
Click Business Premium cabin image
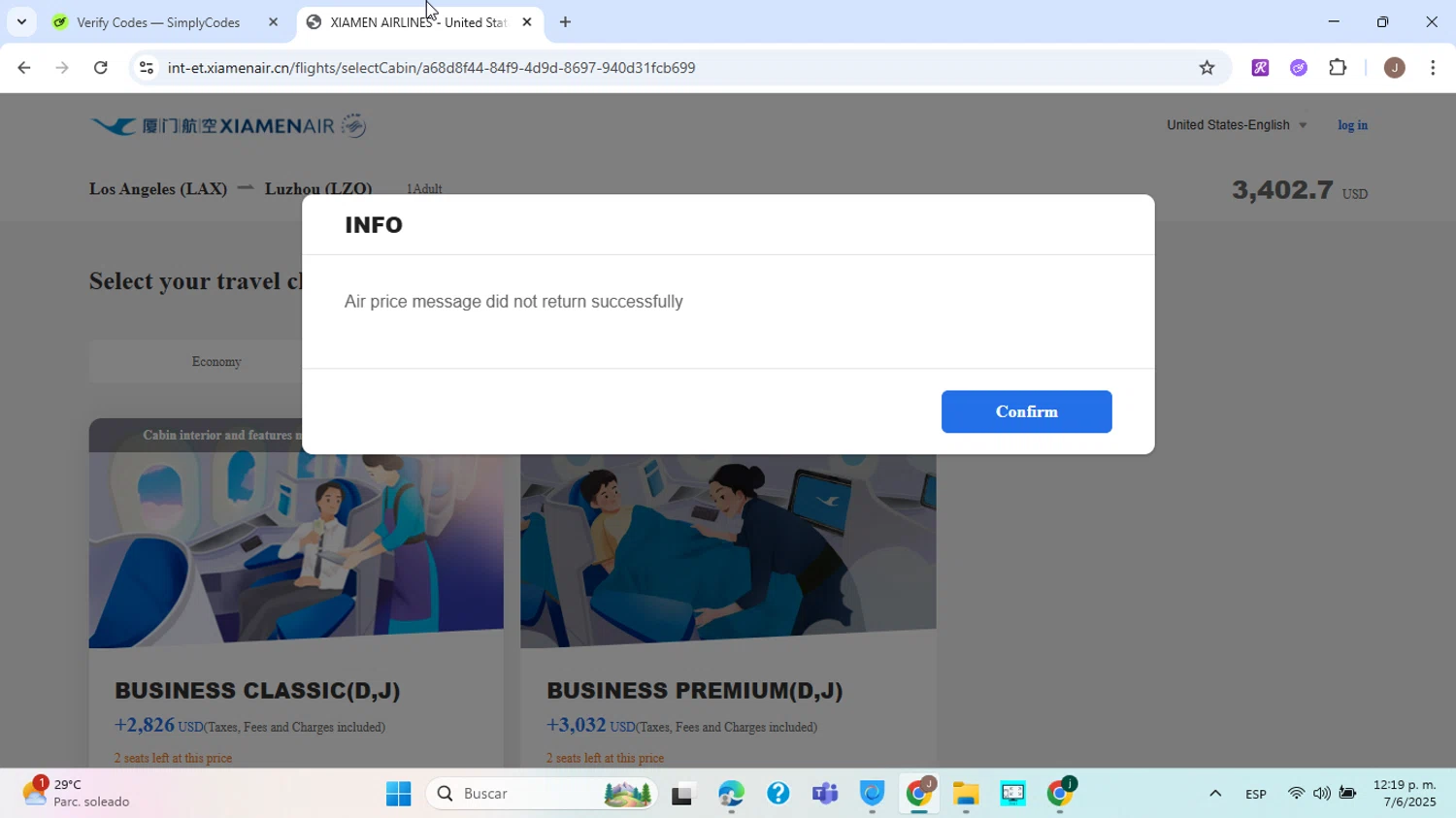tap(728, 550)
